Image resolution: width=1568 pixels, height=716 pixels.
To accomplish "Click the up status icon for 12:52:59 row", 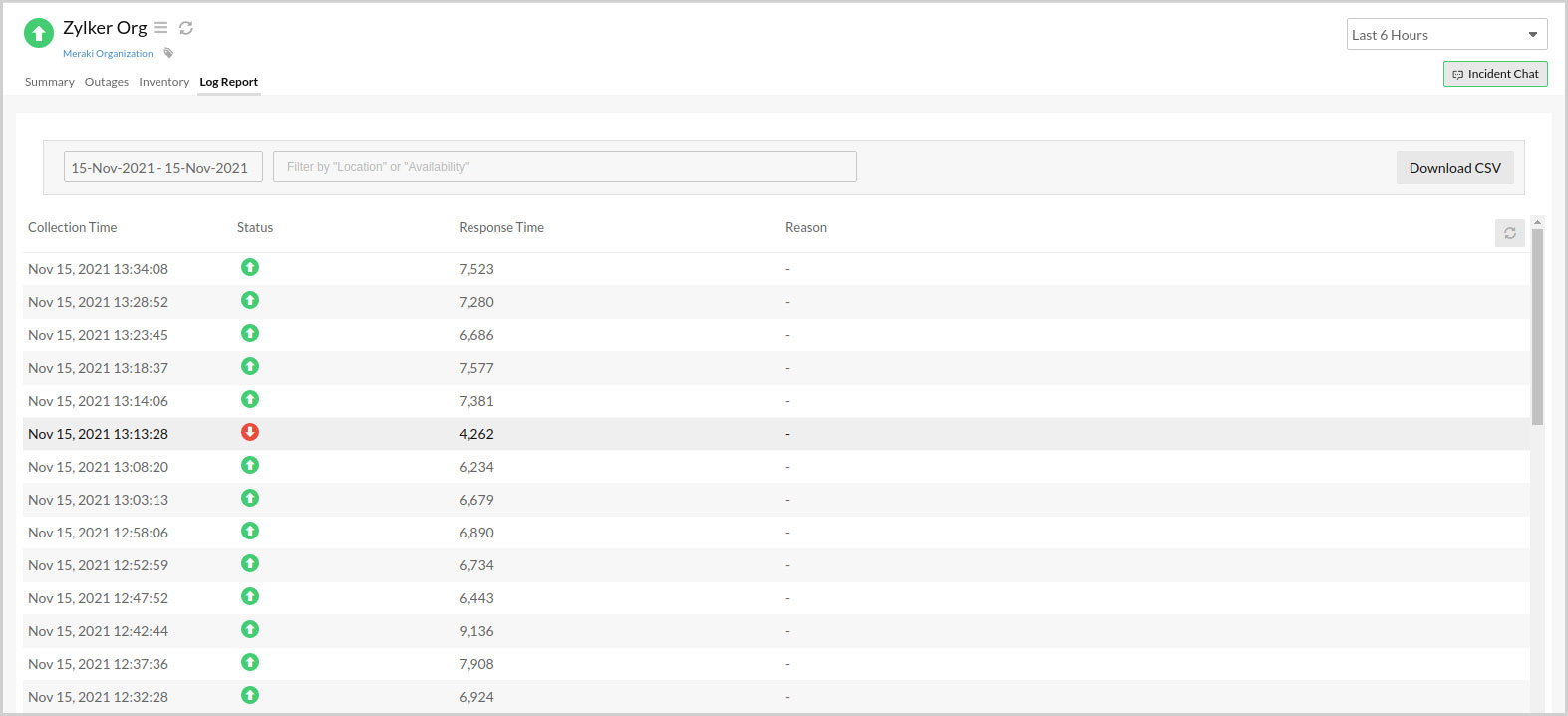I will coord(250,563).
